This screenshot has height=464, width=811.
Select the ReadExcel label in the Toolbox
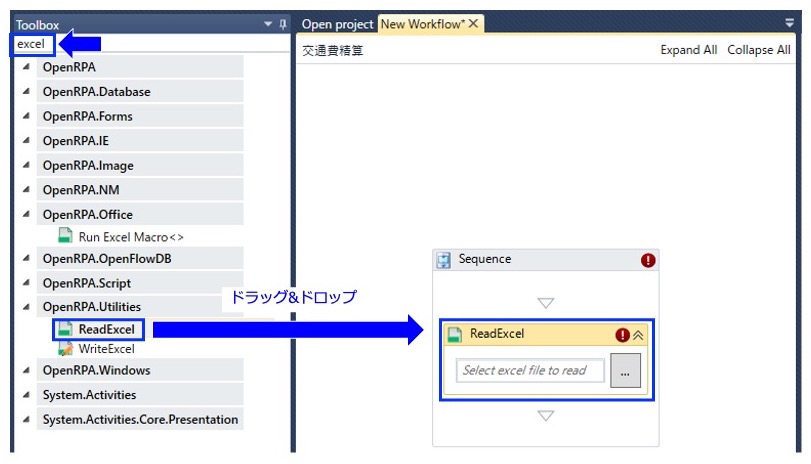(106, 329)
